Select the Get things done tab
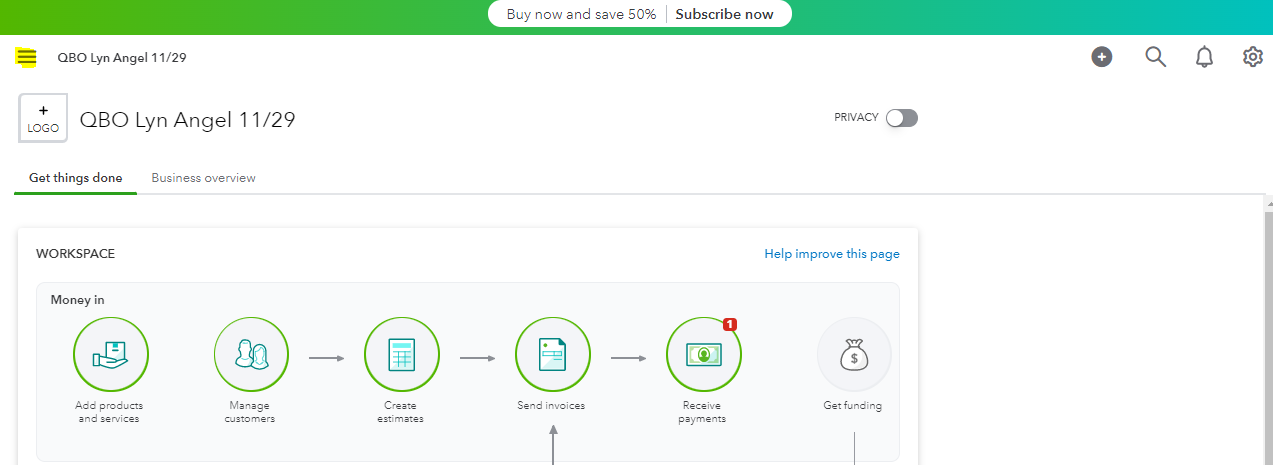1273x465 pixels. point(76,178)
